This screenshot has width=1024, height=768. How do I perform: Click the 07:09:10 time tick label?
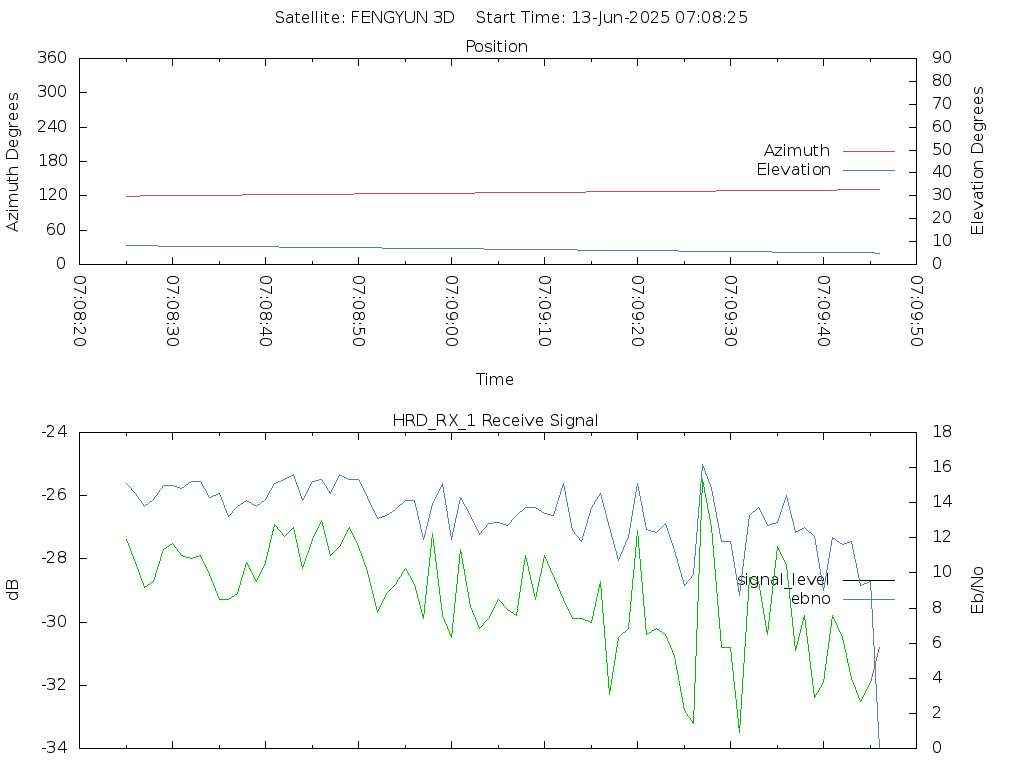545,311
